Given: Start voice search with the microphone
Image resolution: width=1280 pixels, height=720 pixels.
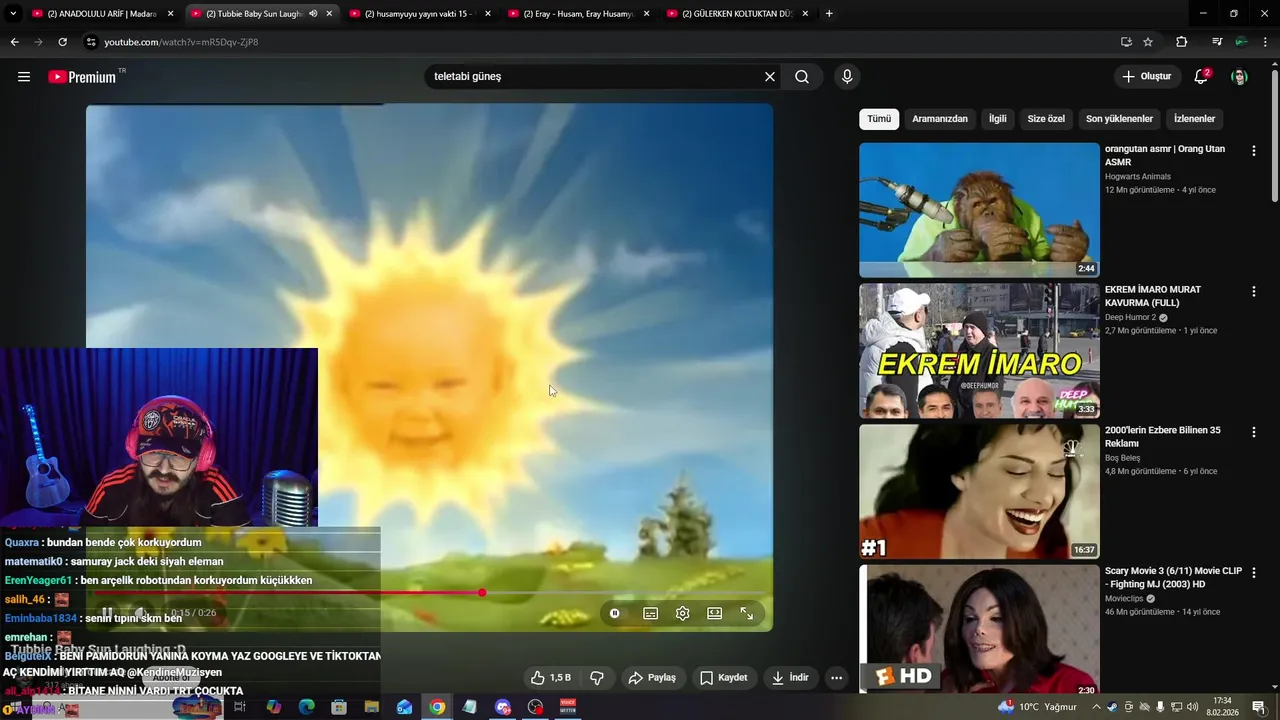Looking at the screenshot, I should pyautogui.click(x=847, y=77).
